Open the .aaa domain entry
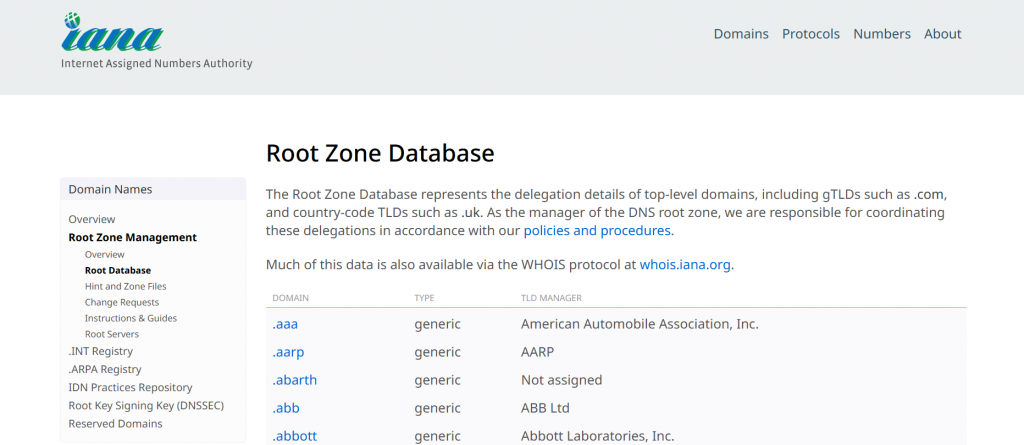The width and height of the screenshot is (1024, 445). (285, 324)
